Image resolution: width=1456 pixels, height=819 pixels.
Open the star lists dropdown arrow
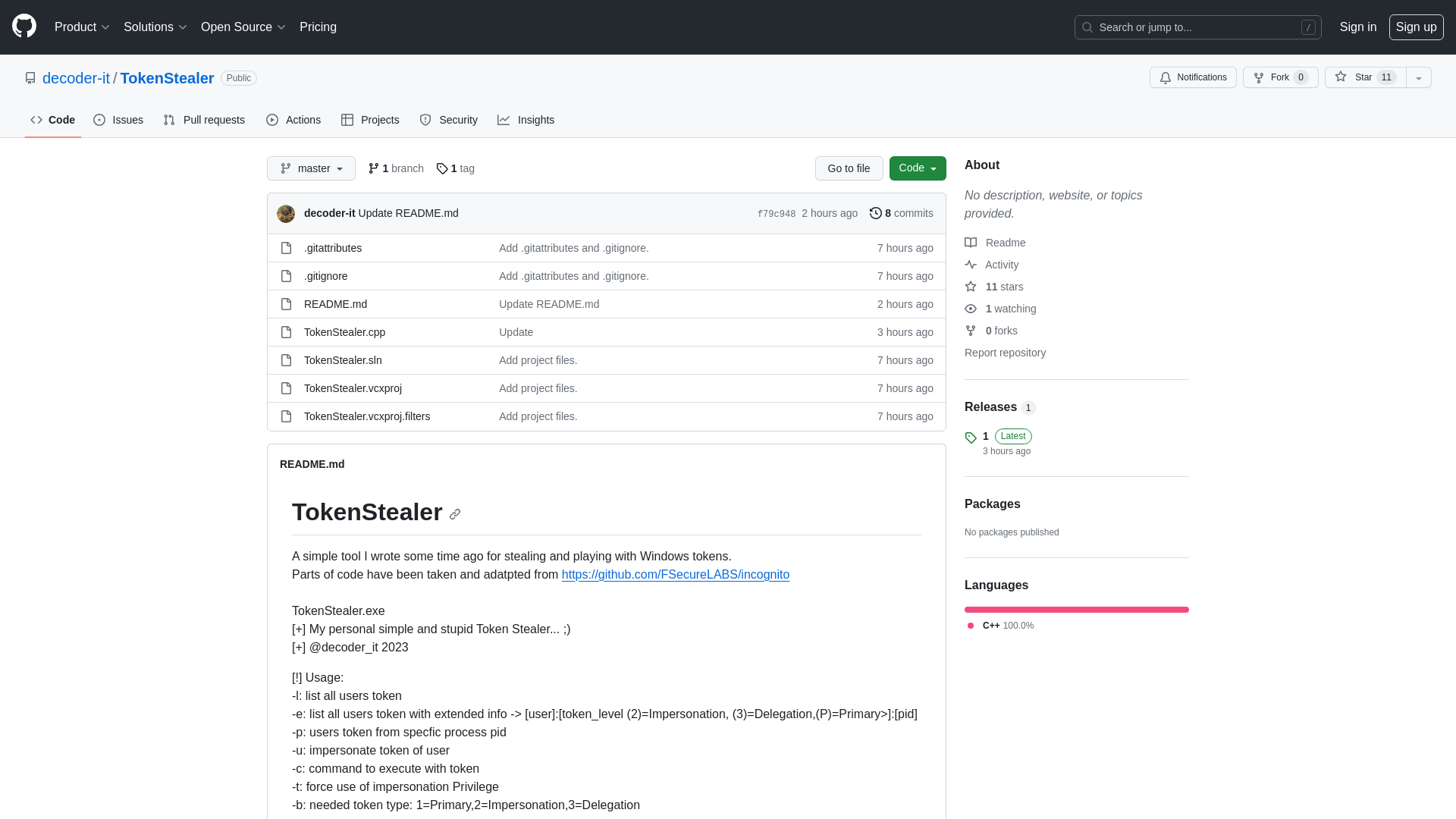click(x=1419, y=77)
